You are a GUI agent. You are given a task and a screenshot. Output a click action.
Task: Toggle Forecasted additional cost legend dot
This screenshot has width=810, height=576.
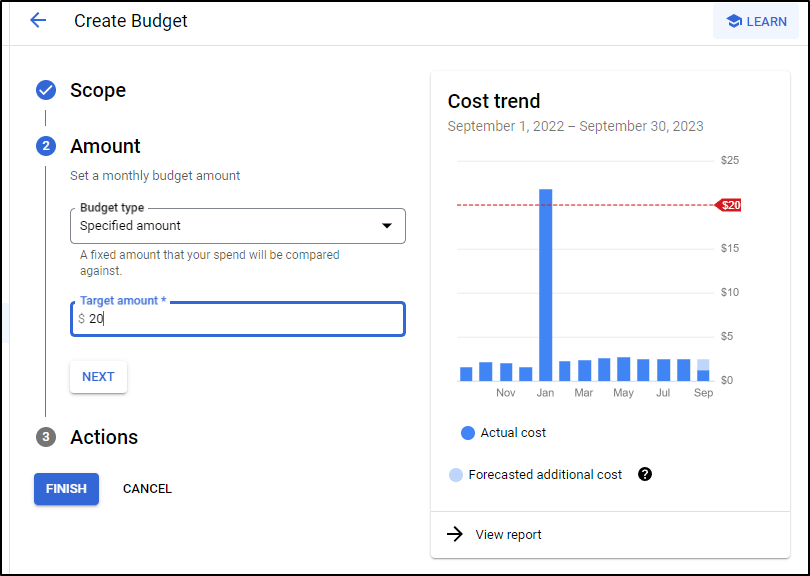pyautogui.click(x=456, y=475)
